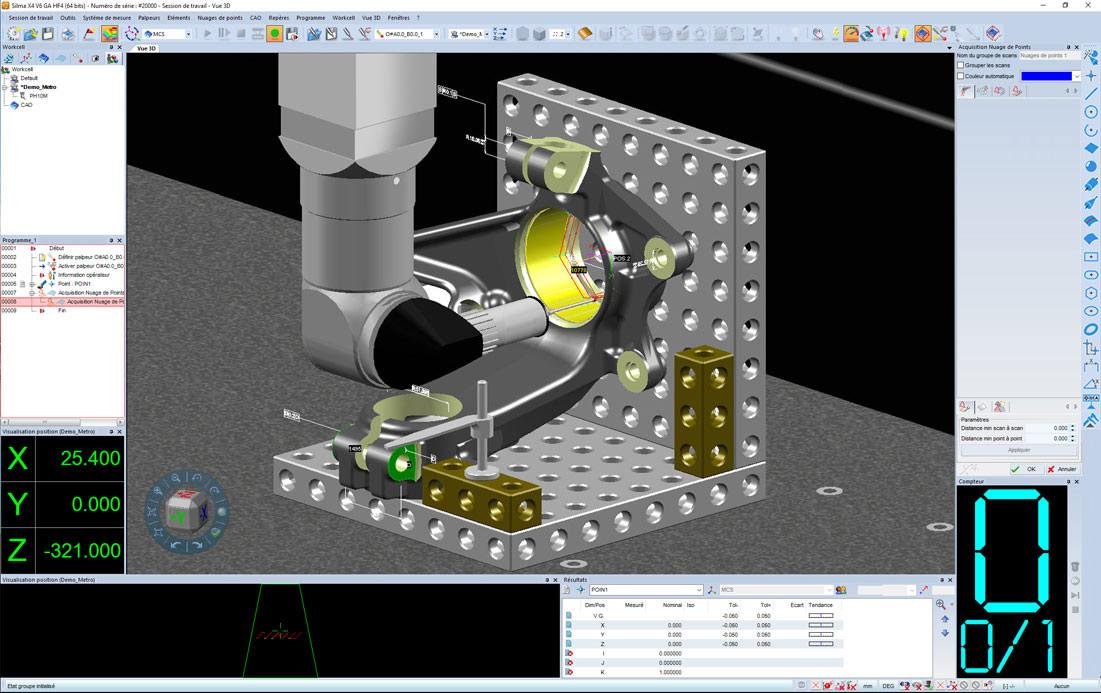Click the orange gauge icon in toolbar

click(x=851, y=33)
